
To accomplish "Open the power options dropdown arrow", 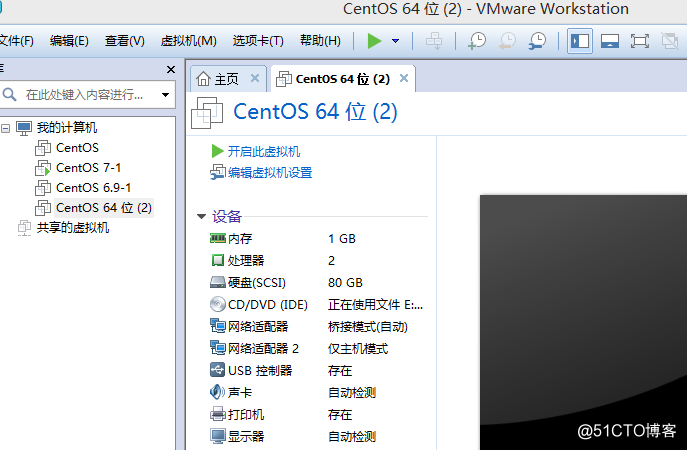I will pos(396,41).
